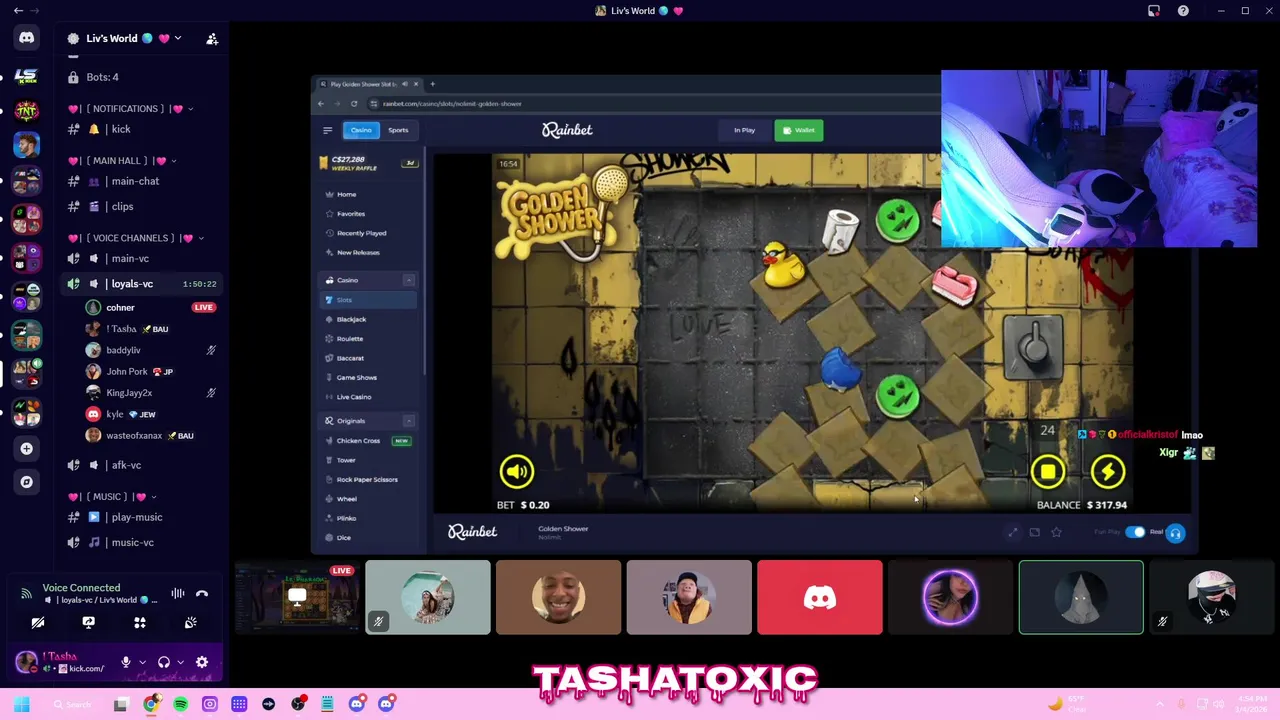Disconnect from voice with hang-up icon
The height and width of the screenshot is (720, 1280).
tap(202, 593)
